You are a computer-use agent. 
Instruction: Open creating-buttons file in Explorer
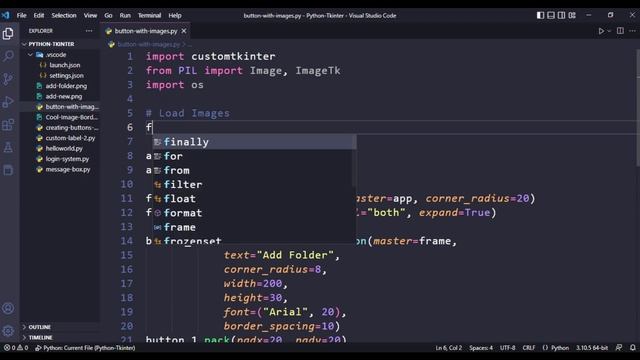[60, 128]
